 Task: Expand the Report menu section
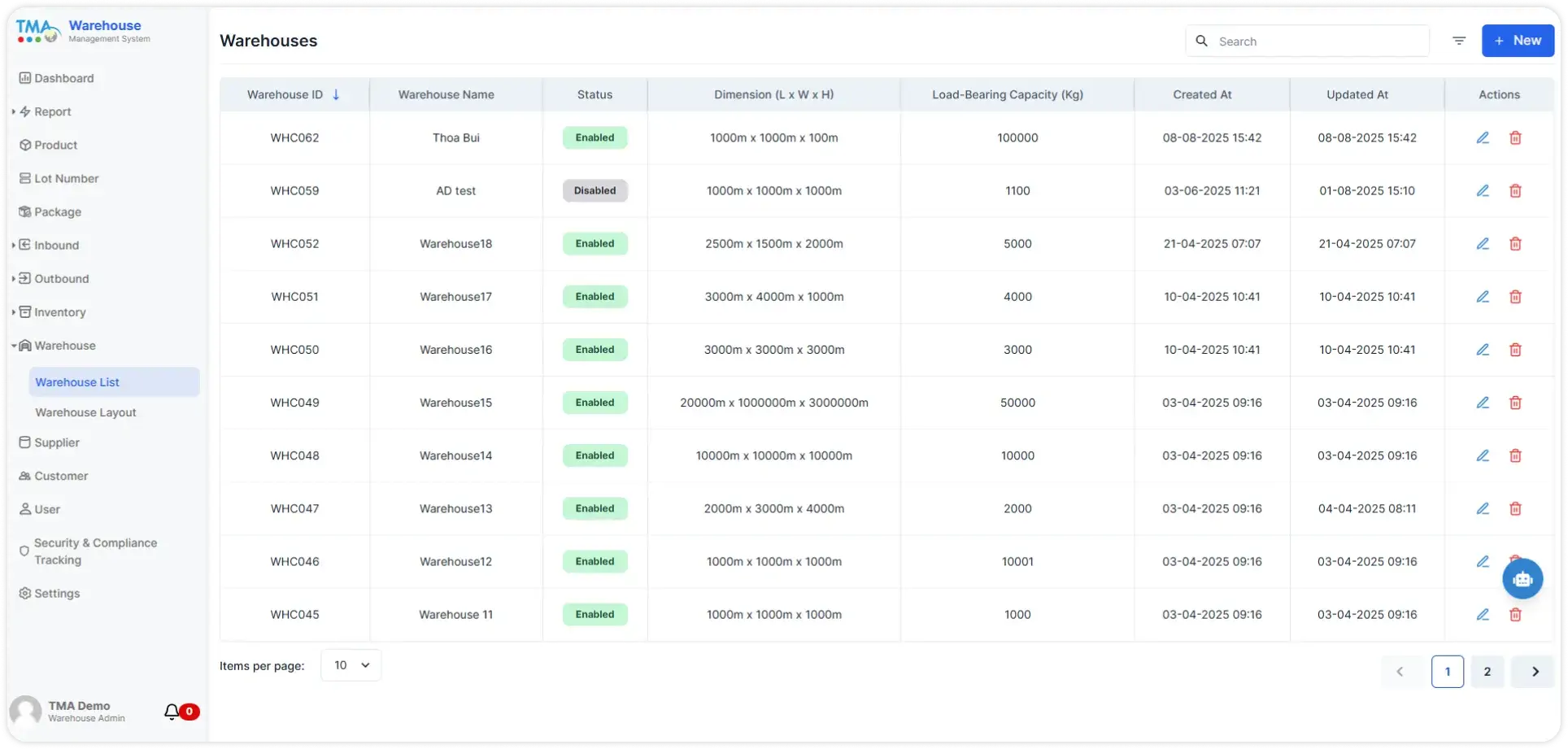(52, 111)
